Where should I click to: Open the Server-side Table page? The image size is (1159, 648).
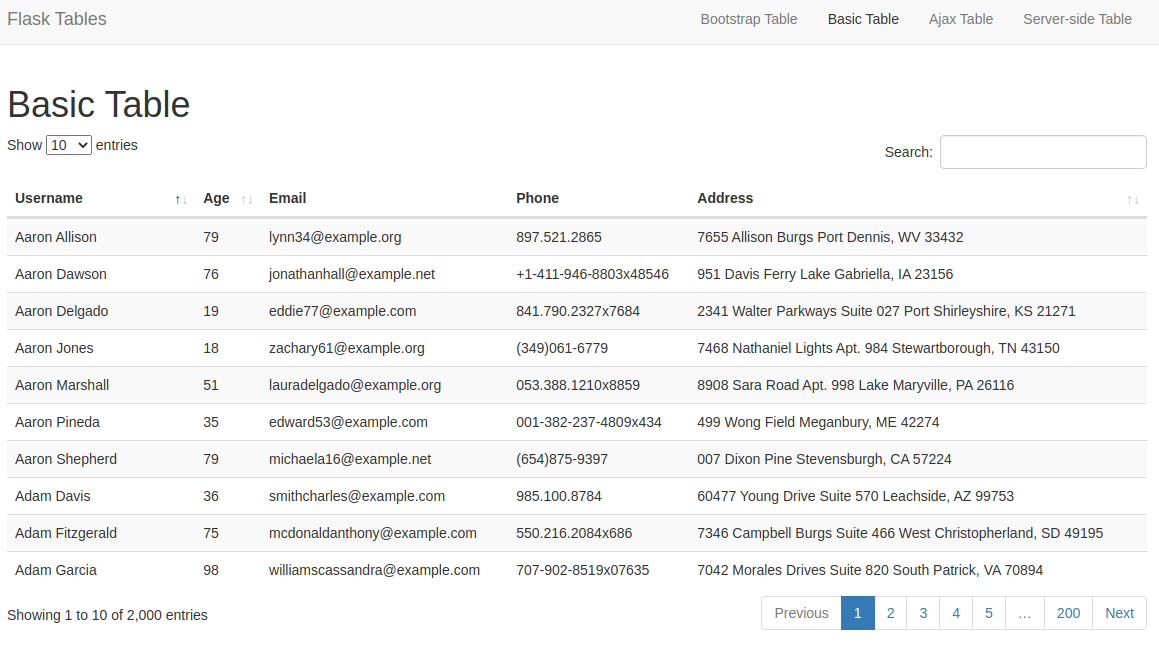pos(1077,19)
